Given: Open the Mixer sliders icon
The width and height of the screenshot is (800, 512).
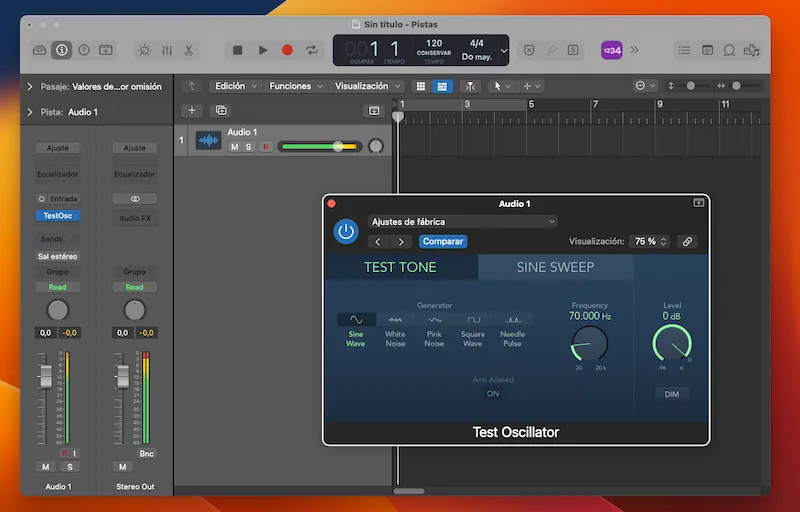Looking at the screenshot, I should tap(167, 50).
